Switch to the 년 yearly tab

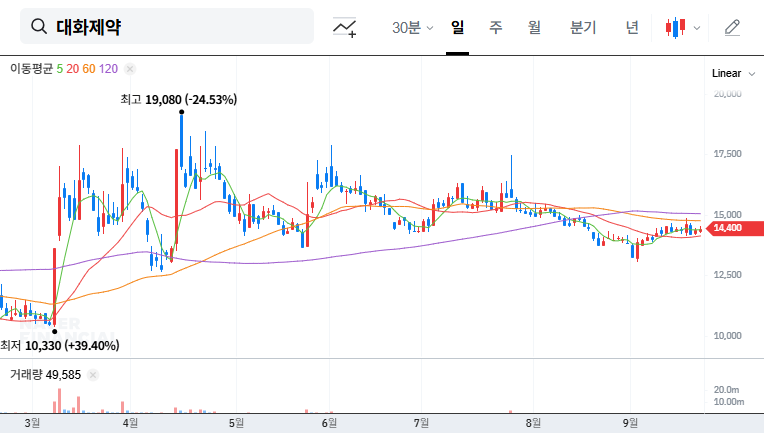pos(632,27)
